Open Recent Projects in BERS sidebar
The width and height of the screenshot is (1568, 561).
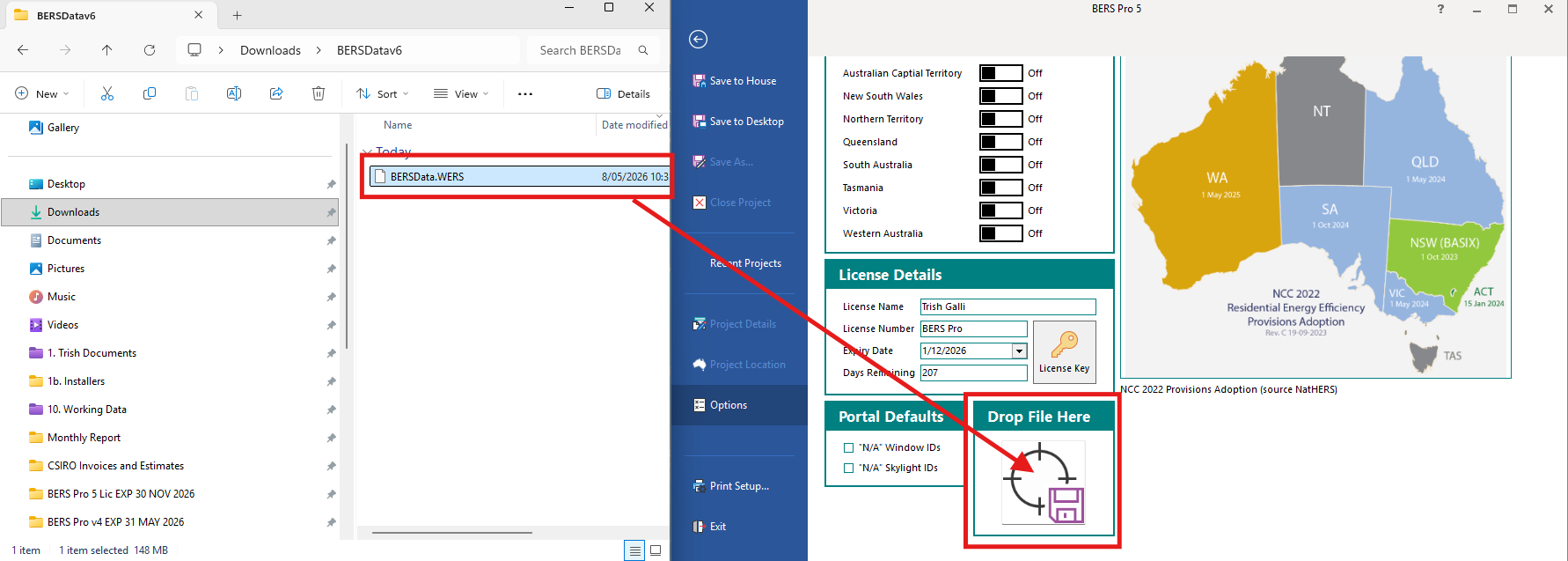(745, 263)
